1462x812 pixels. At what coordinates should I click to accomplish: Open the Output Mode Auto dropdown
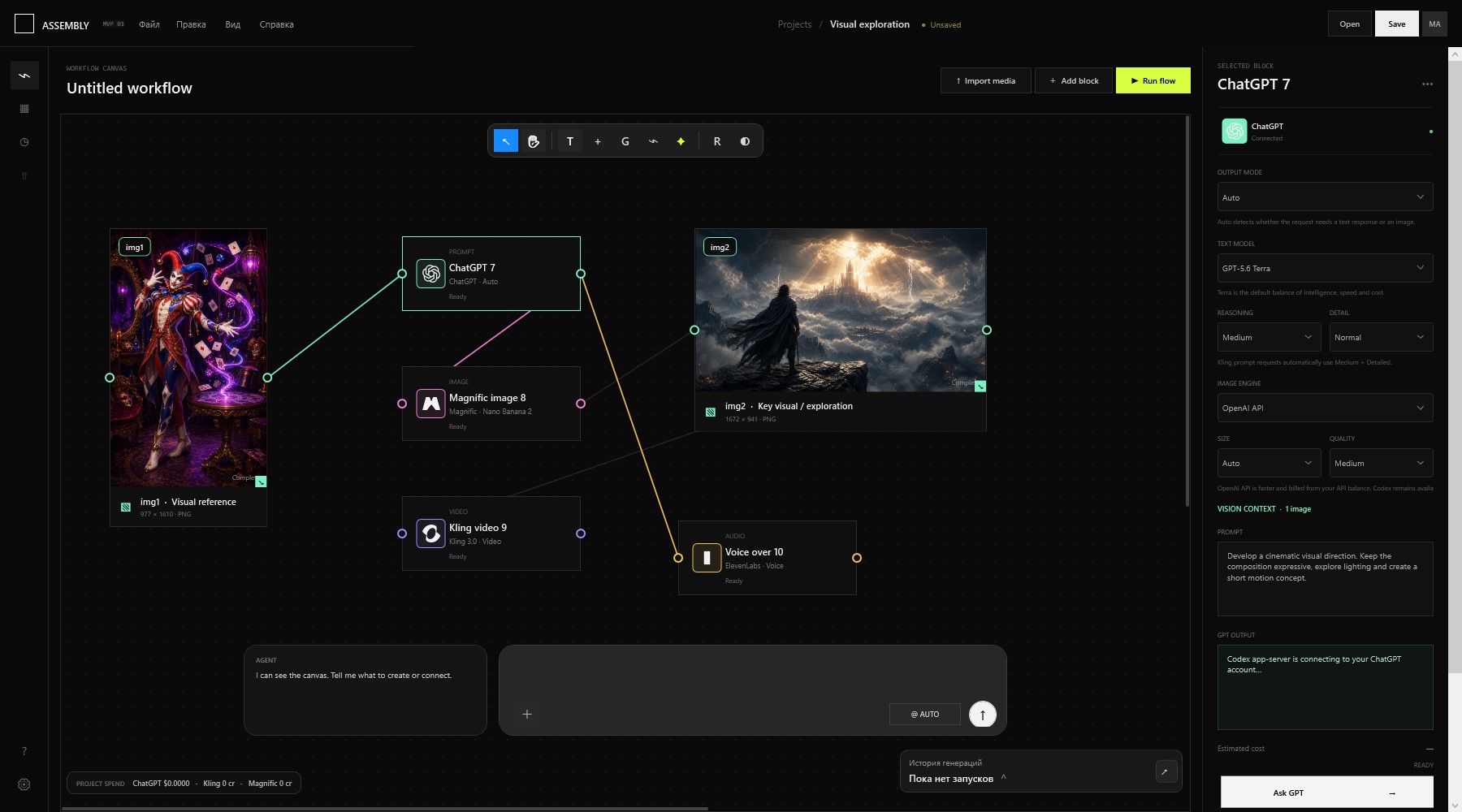(x=1325, y=197)
